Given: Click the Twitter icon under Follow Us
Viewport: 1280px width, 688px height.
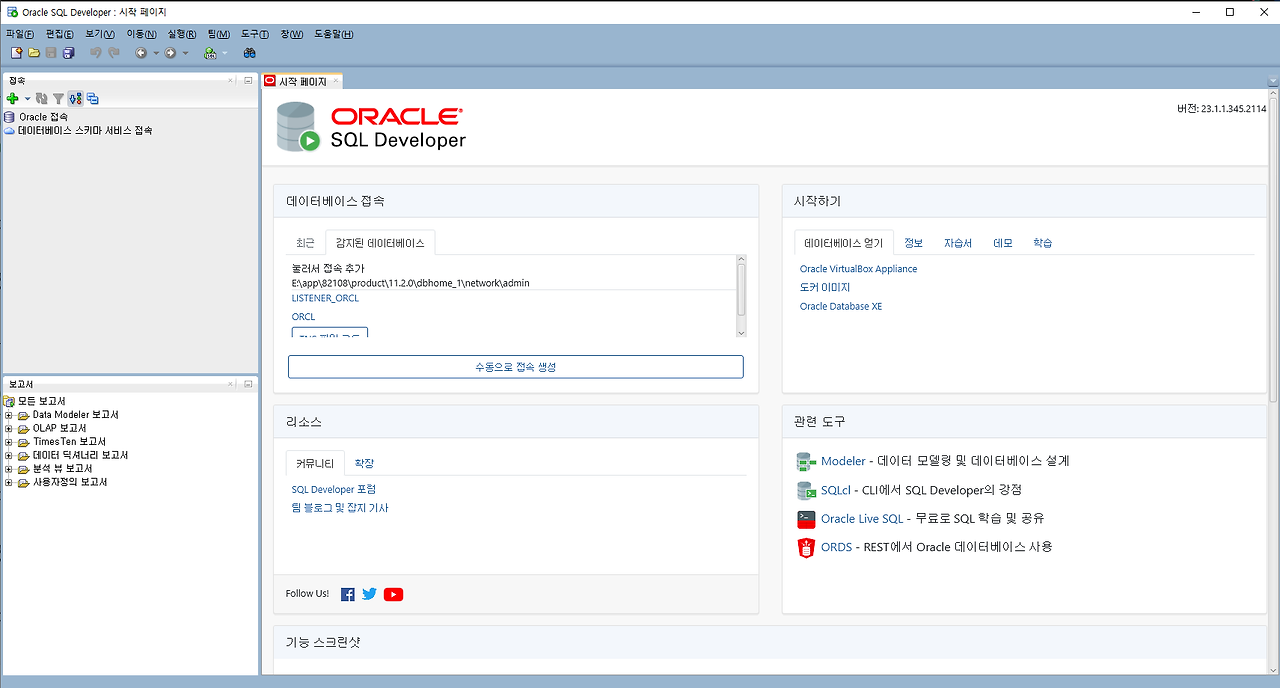Looking at the screenshot, I should coord(370,594).
